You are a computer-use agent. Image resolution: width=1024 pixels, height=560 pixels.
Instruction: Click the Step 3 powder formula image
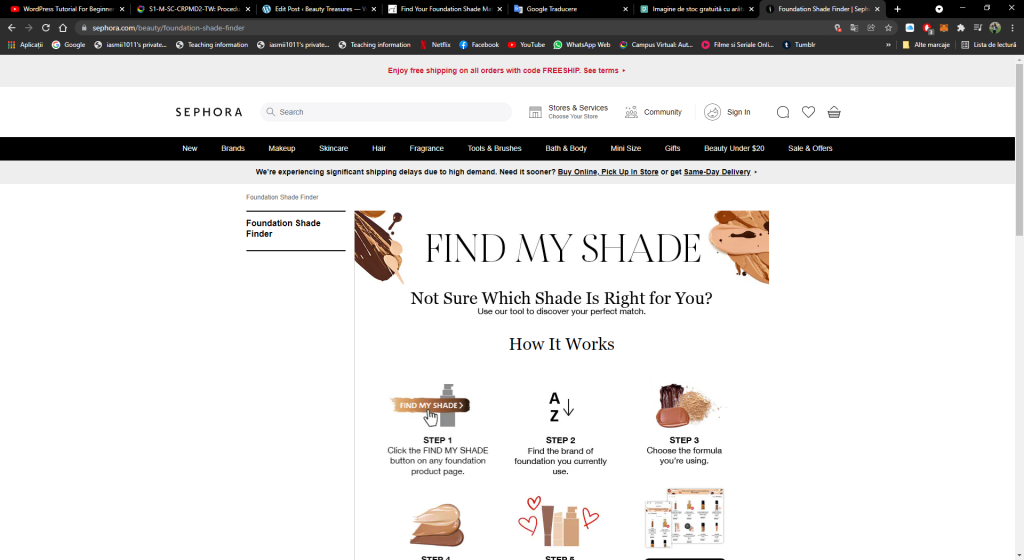tap(687, 405)
